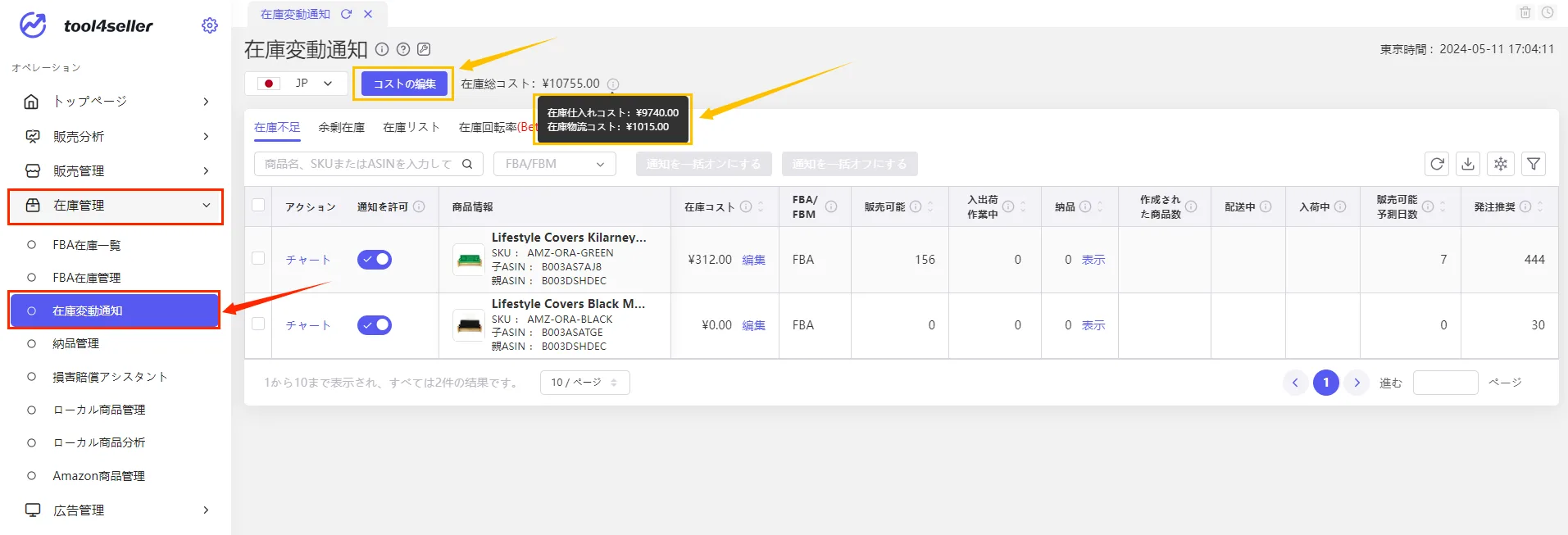Toggle the select-all checkbox in the table header

coord(258,206)
